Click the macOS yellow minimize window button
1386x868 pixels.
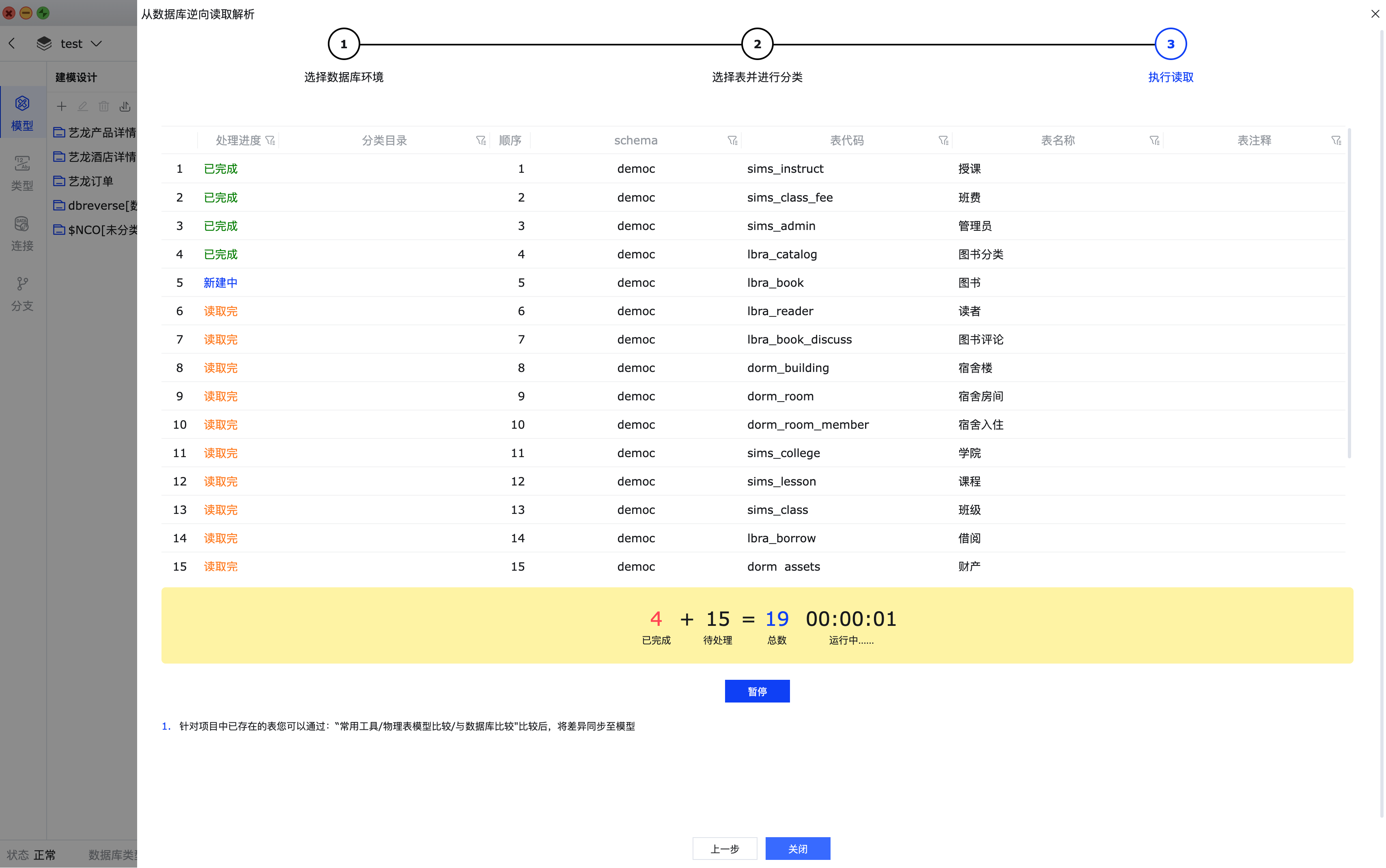point(26,13)
